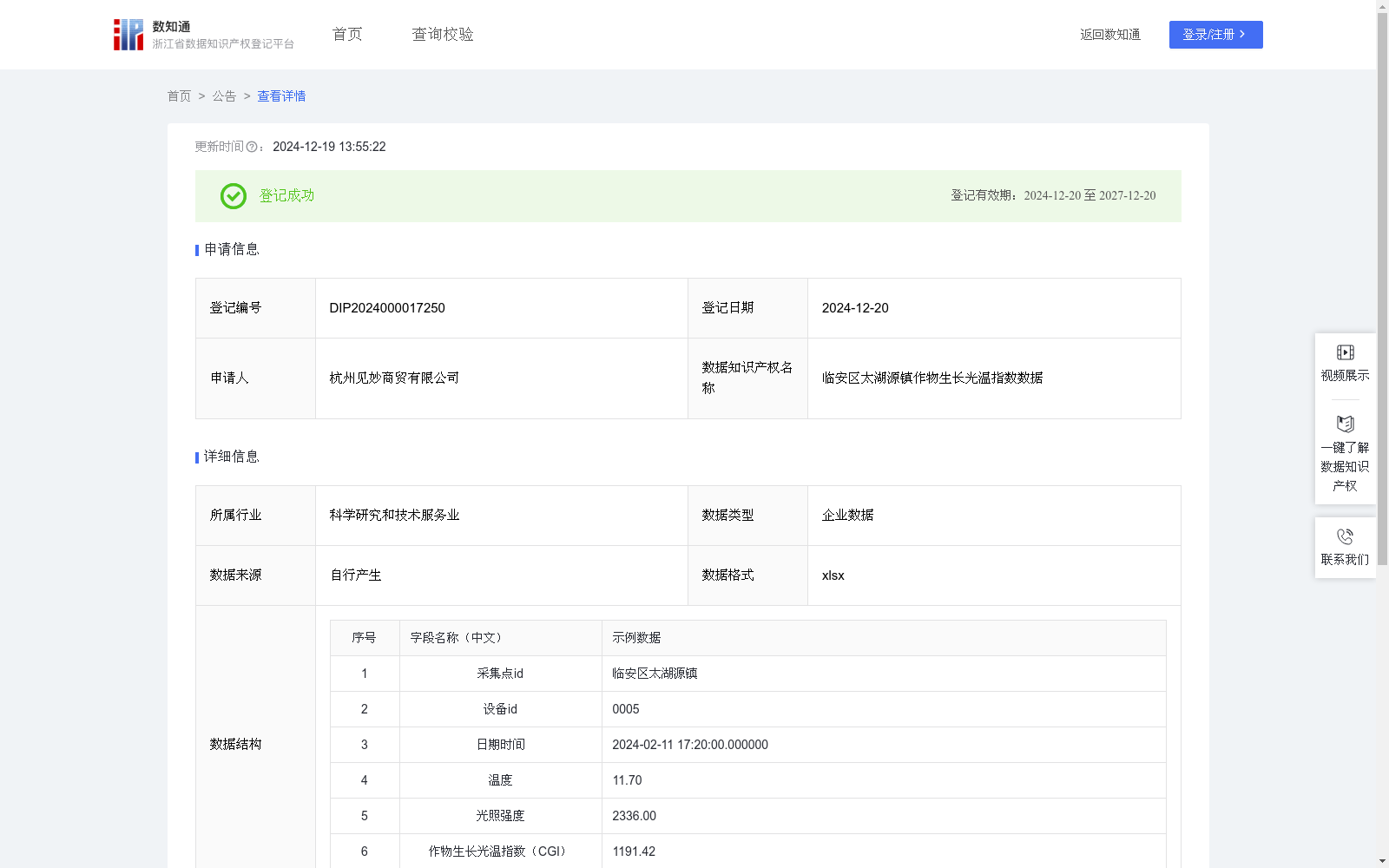Click 查看详情 in the breadcrumb
This screenshot has height=868, width=1389.
click(281, 96)
